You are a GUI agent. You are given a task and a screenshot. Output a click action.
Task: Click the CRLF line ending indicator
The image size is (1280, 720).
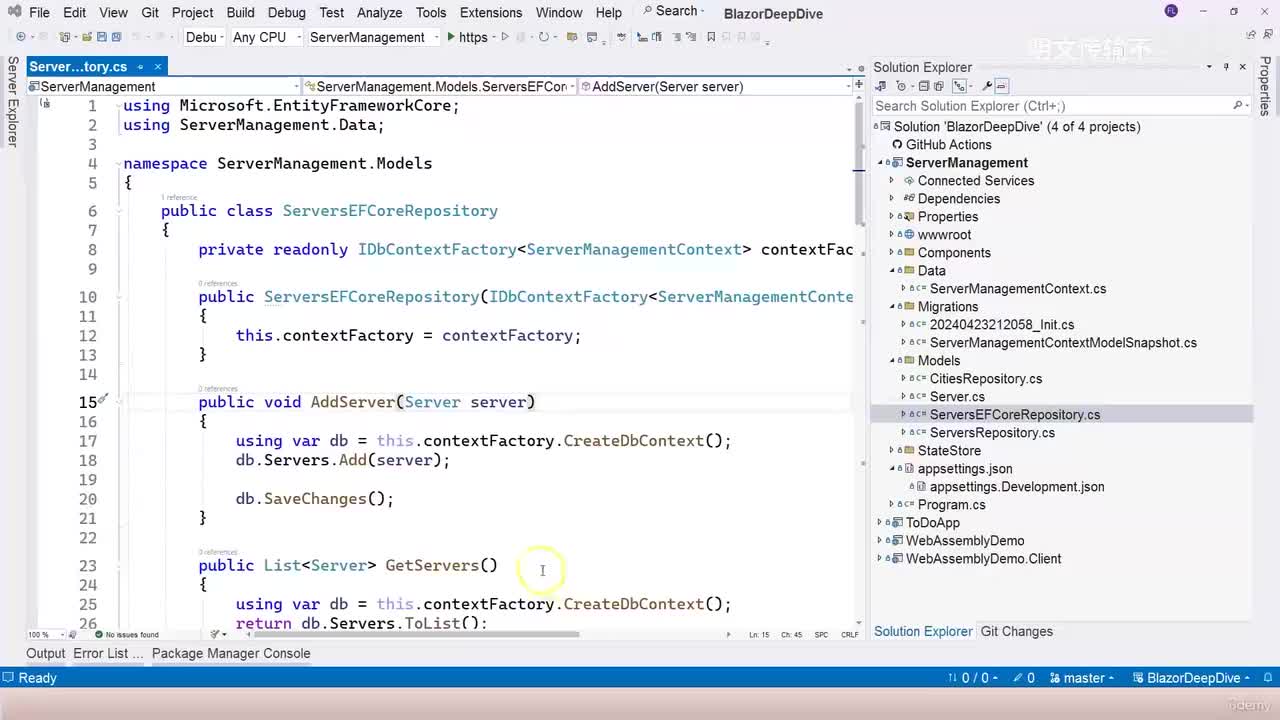tap(850, 634)
